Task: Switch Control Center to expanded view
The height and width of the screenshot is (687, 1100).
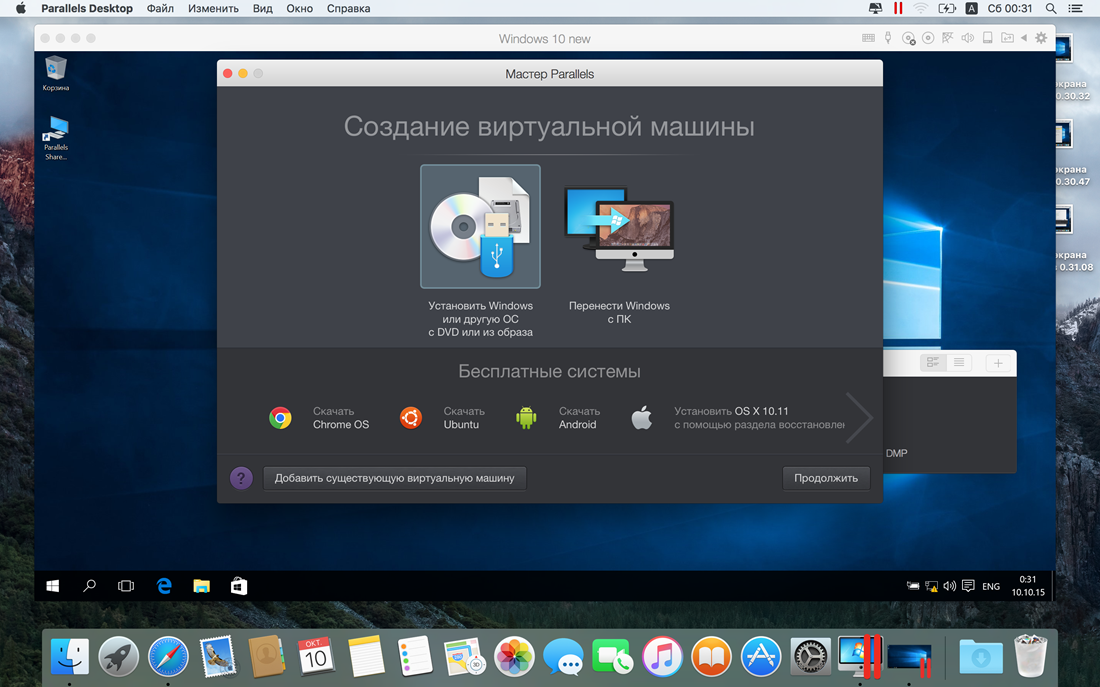Action: pos(932,363)
